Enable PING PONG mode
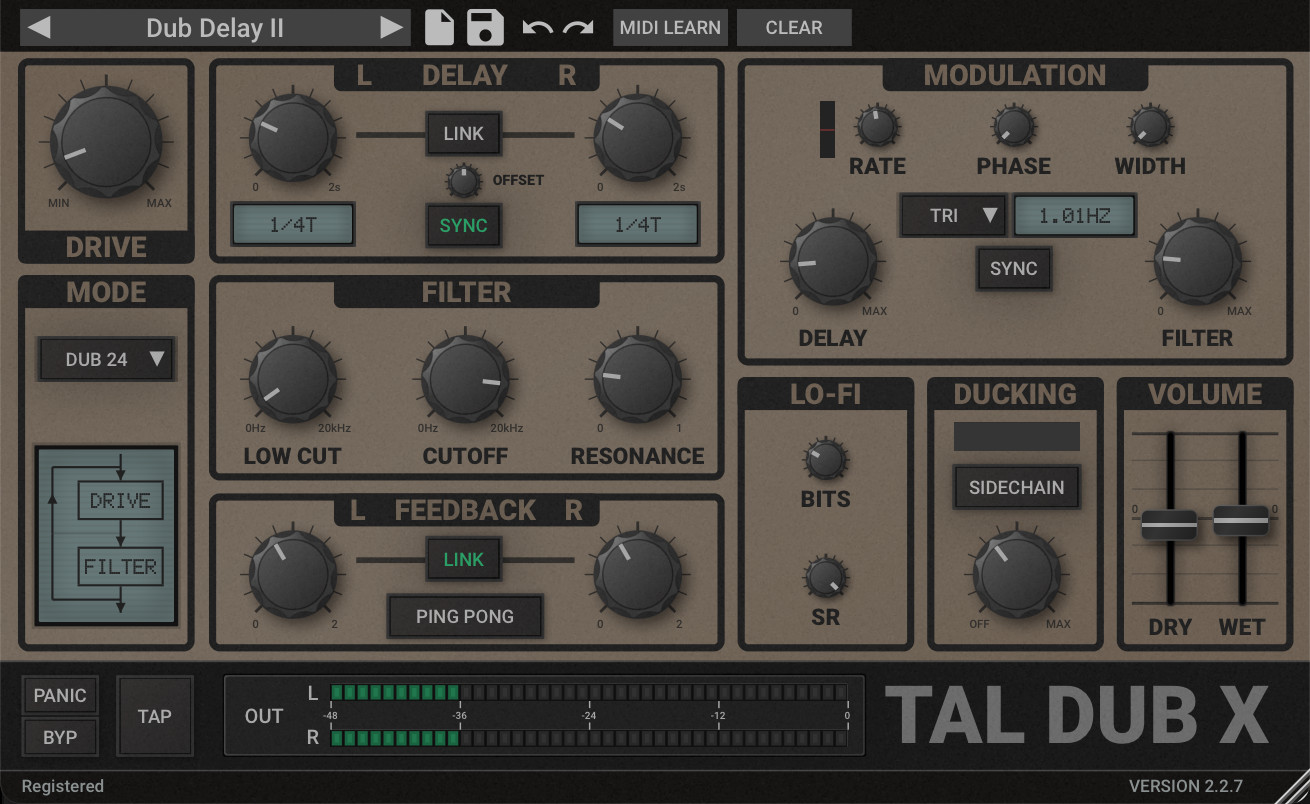The image size is (1310, 804). point(465,617)
